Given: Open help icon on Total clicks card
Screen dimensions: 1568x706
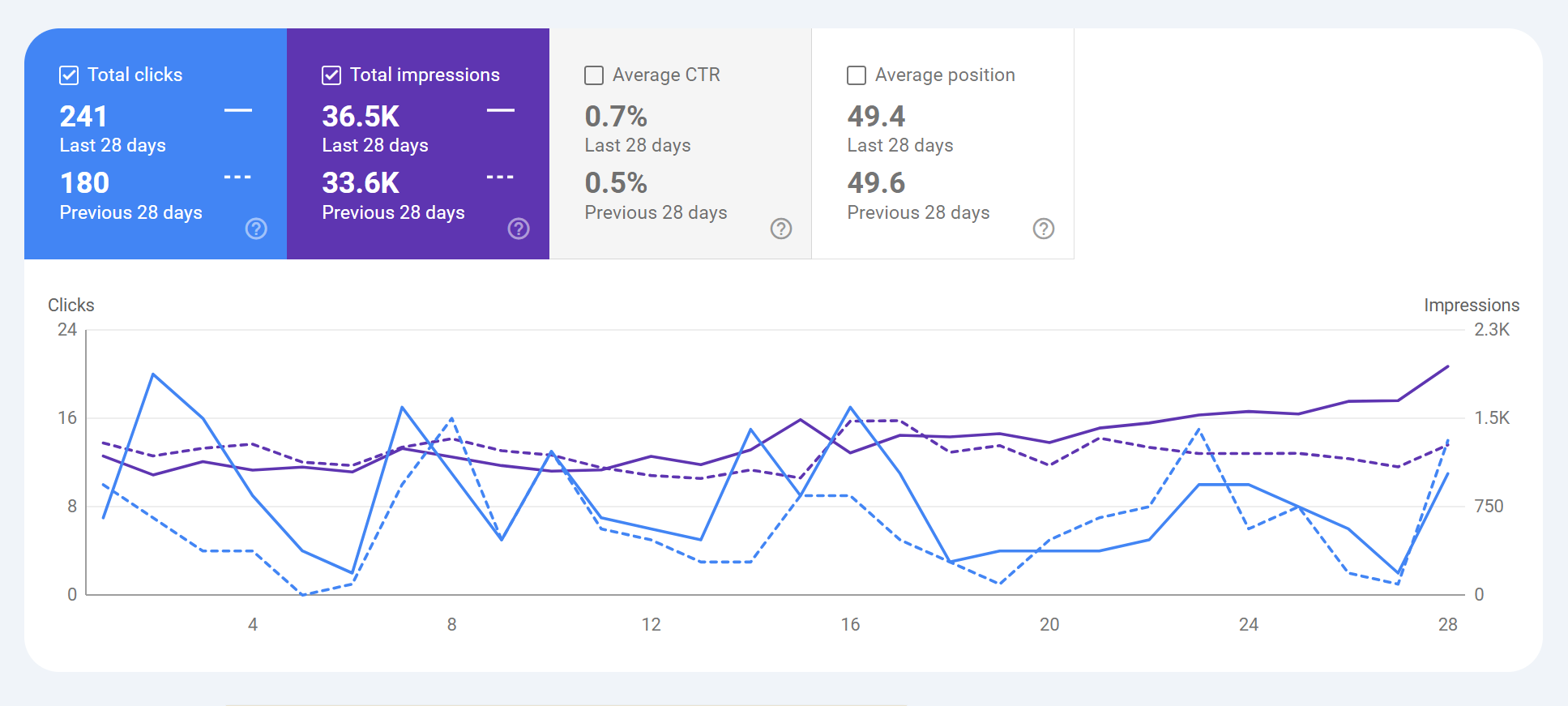Looking at the screenshot, I should click(x=256, y=229).
